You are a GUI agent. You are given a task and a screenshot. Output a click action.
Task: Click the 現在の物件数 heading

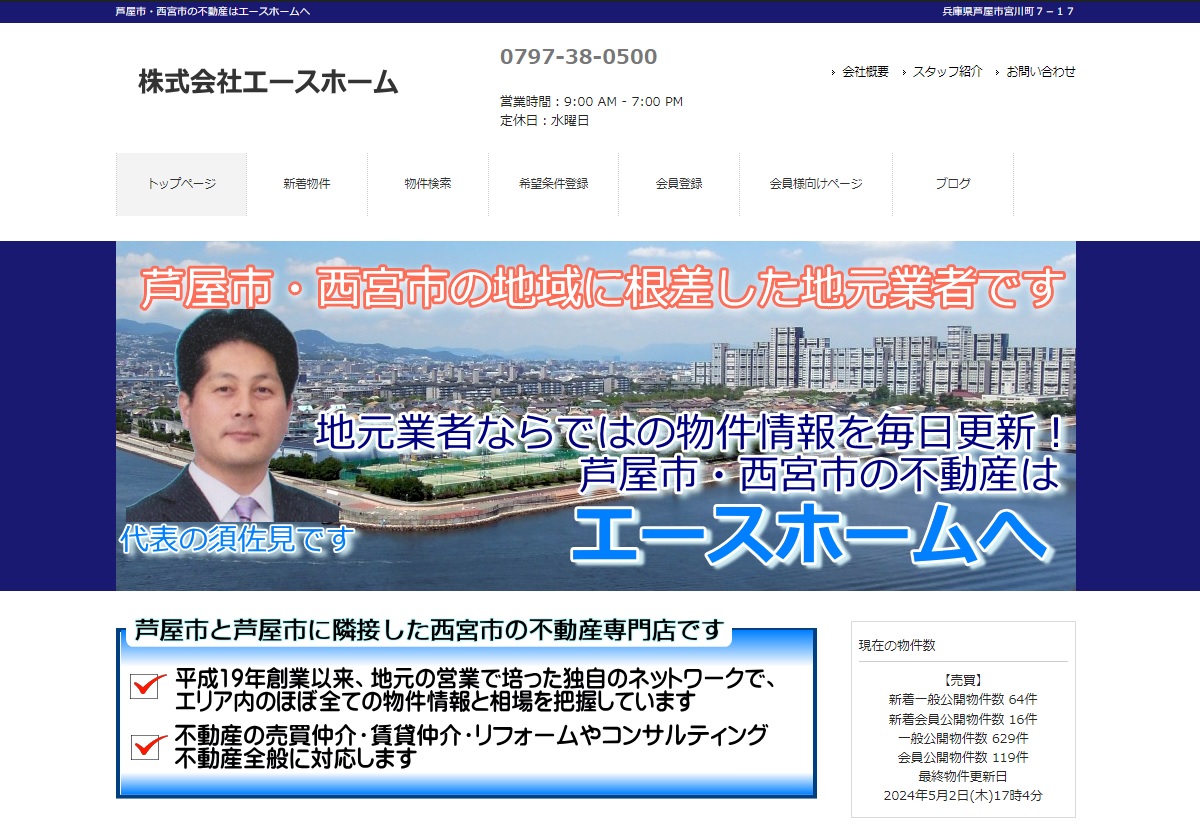(x=897, y=646)
